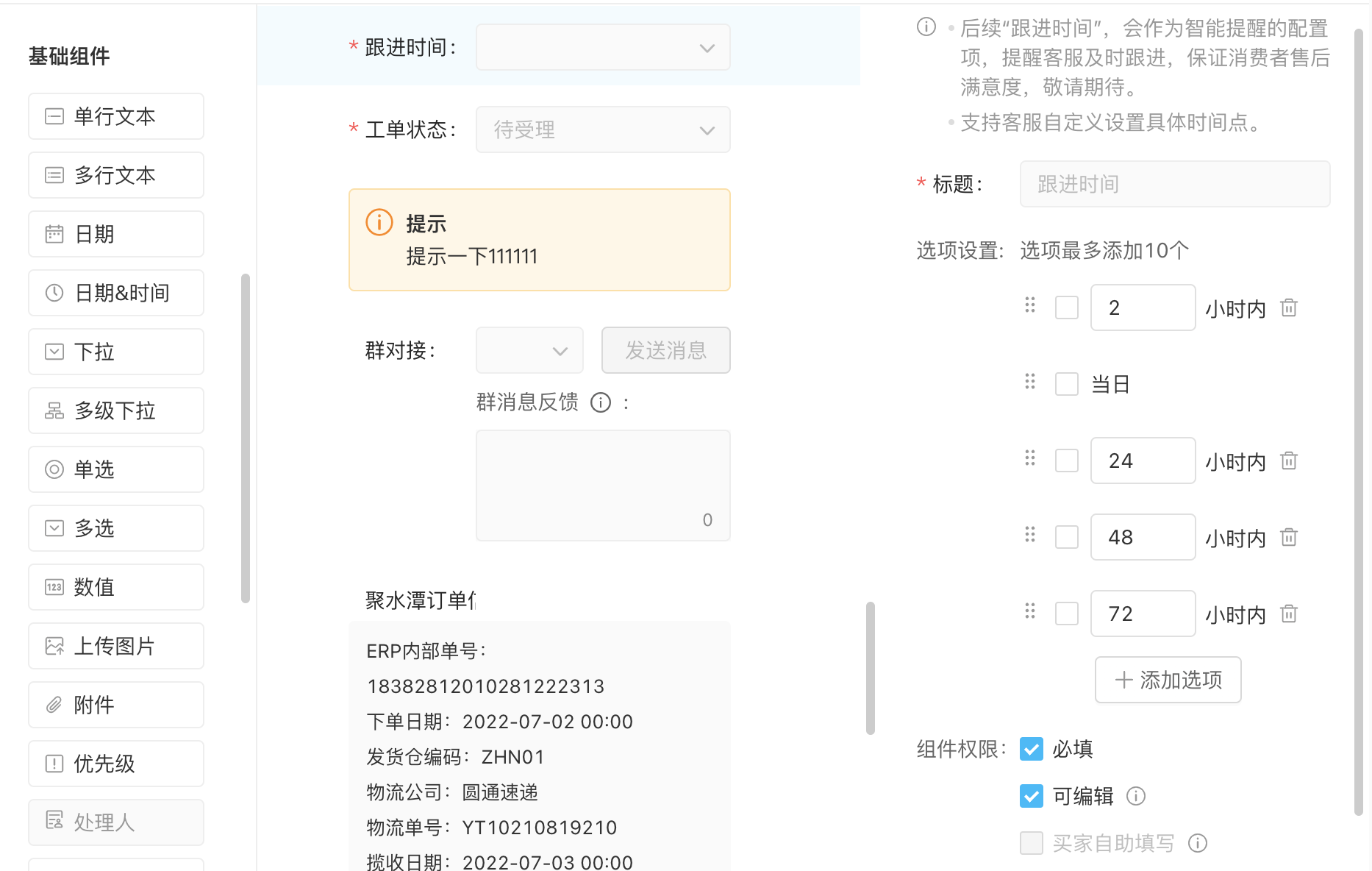Click the hour input showing 72

point(1143,614)
